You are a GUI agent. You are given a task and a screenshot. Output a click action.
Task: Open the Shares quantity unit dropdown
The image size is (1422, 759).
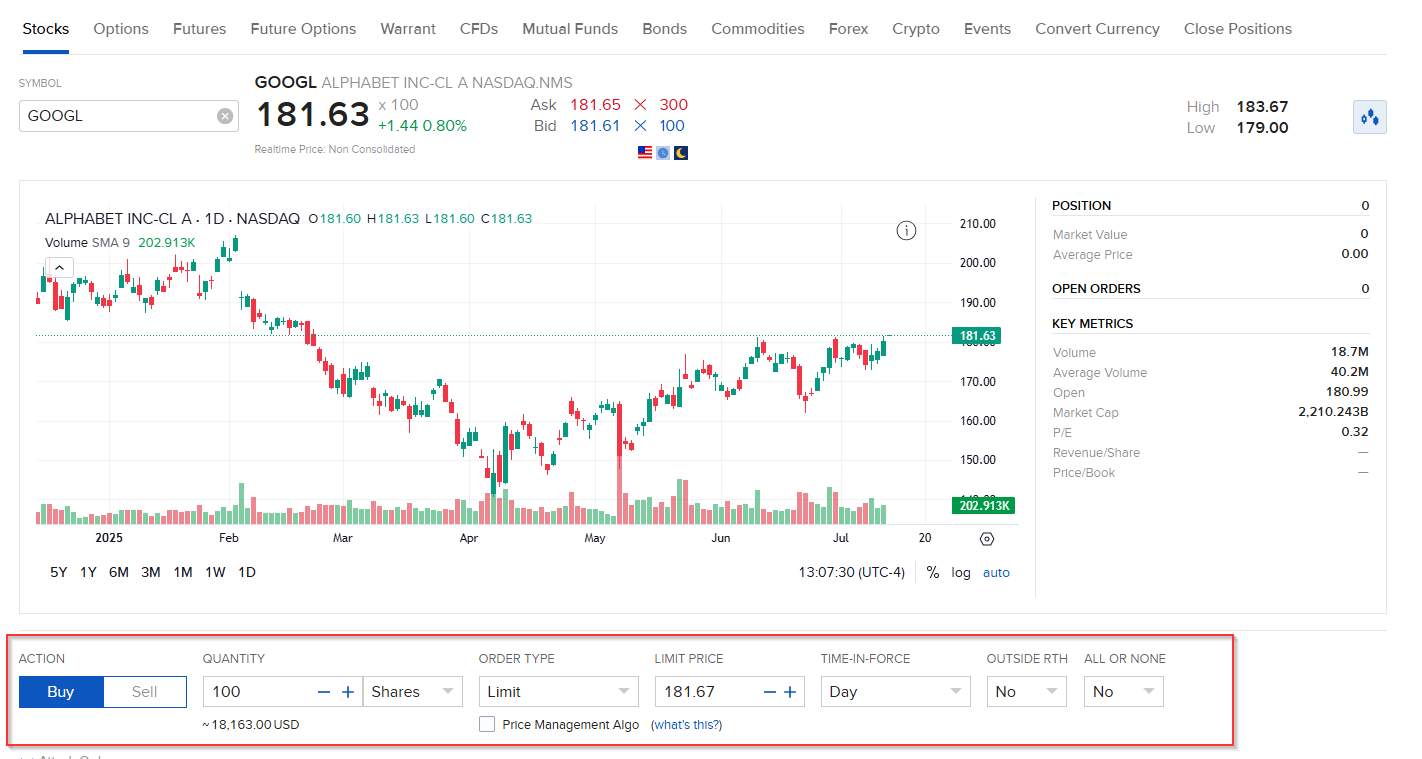pyautogui.click(x=412, y=691)
